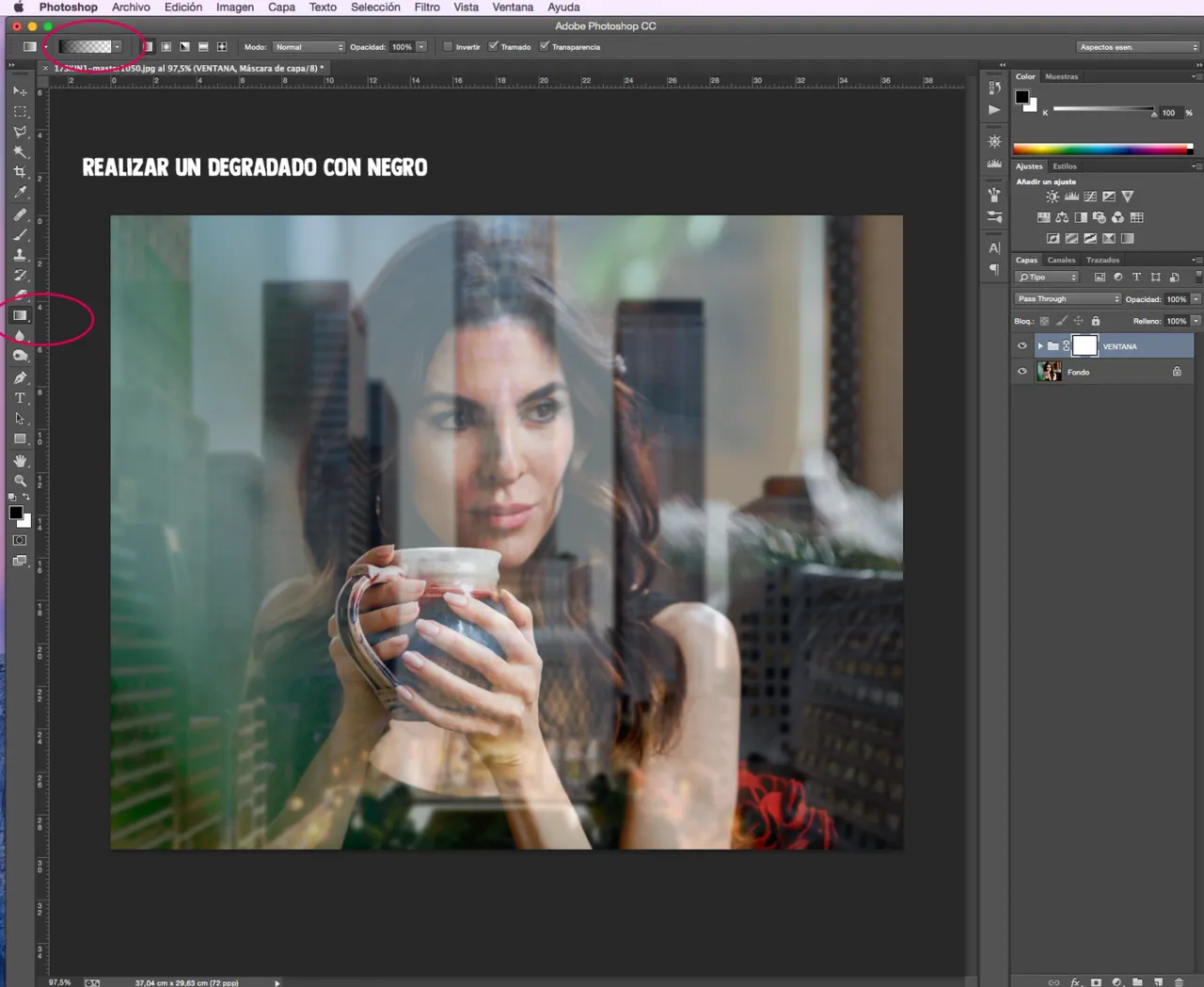Choose the radial gradient style

[166, 47]
